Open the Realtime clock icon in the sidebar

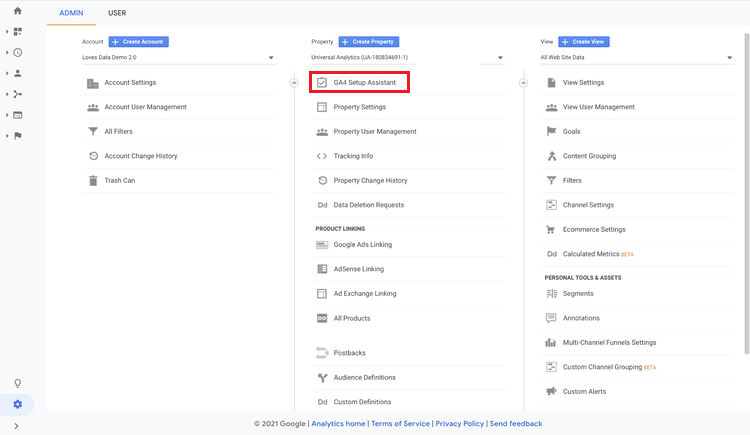18,53
